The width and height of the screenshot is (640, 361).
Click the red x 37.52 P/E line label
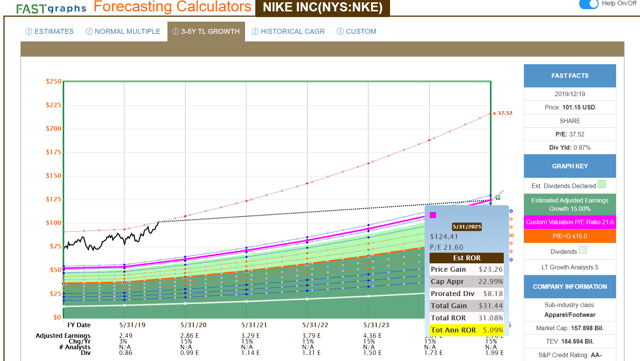coord(502,113)
